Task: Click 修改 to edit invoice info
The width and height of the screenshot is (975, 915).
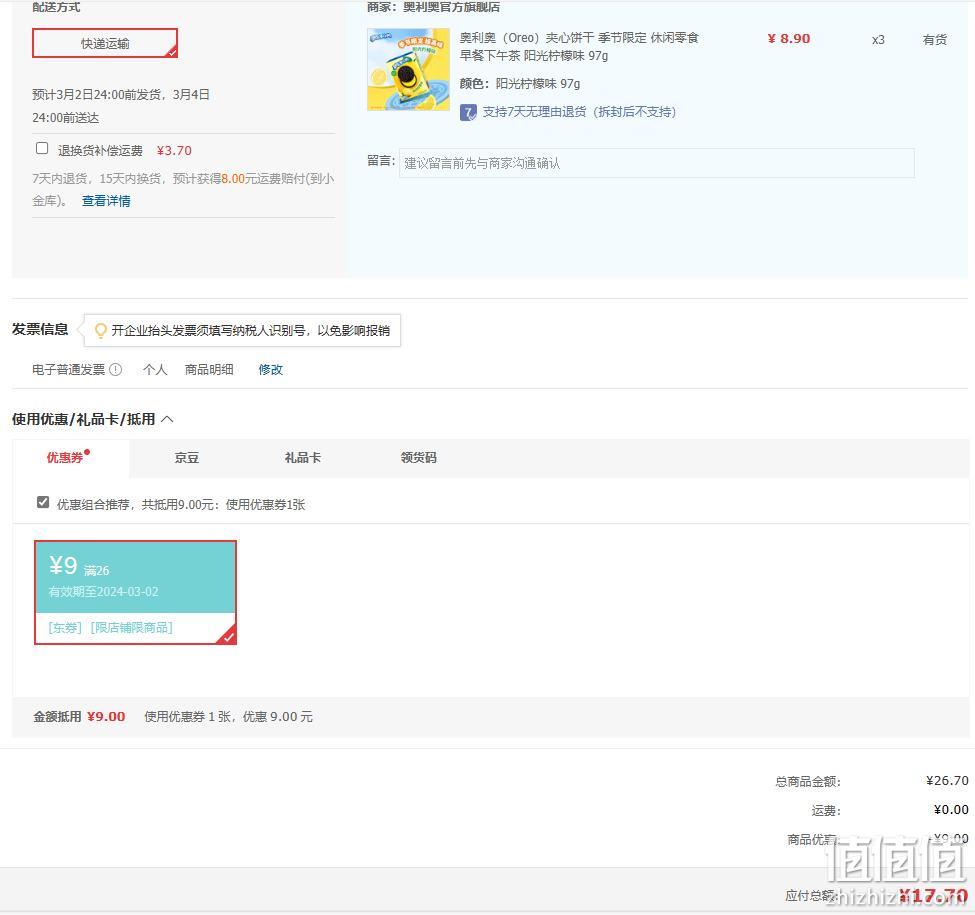Action: pos(270,370)
